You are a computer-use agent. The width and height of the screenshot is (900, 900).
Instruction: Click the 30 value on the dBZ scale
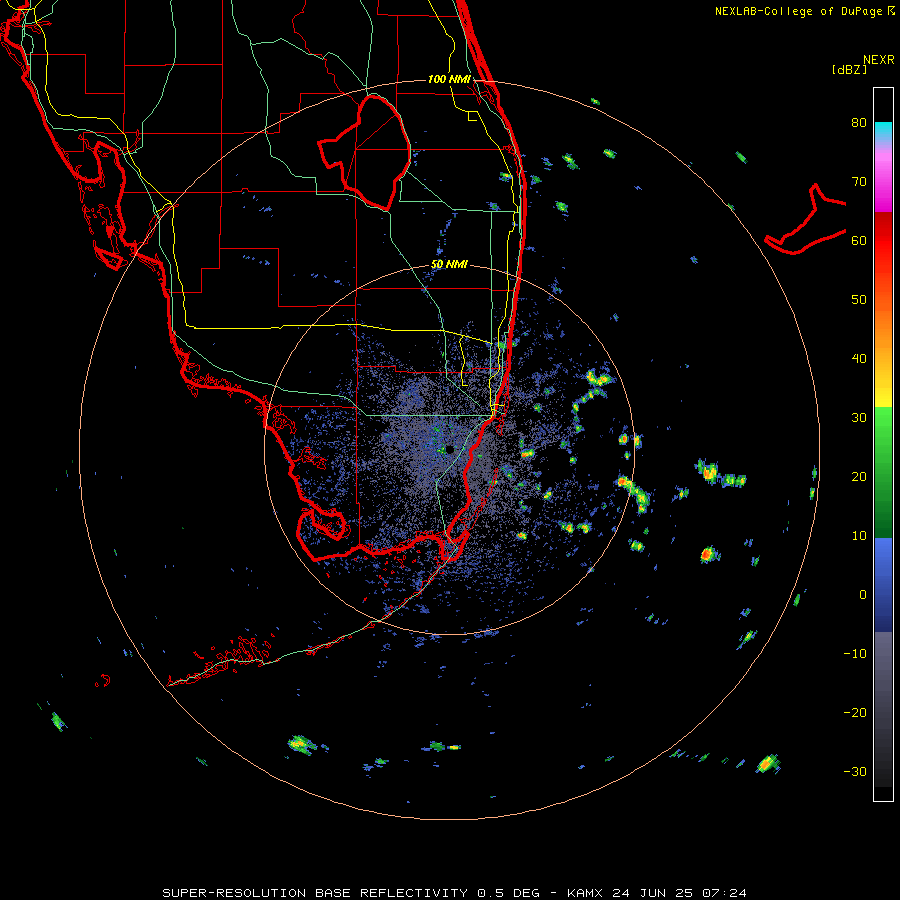click(859, 418)
